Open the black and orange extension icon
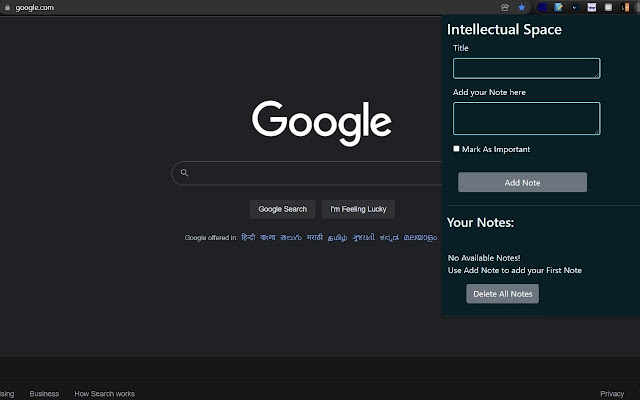640x400 pixels. pos(625,7)
